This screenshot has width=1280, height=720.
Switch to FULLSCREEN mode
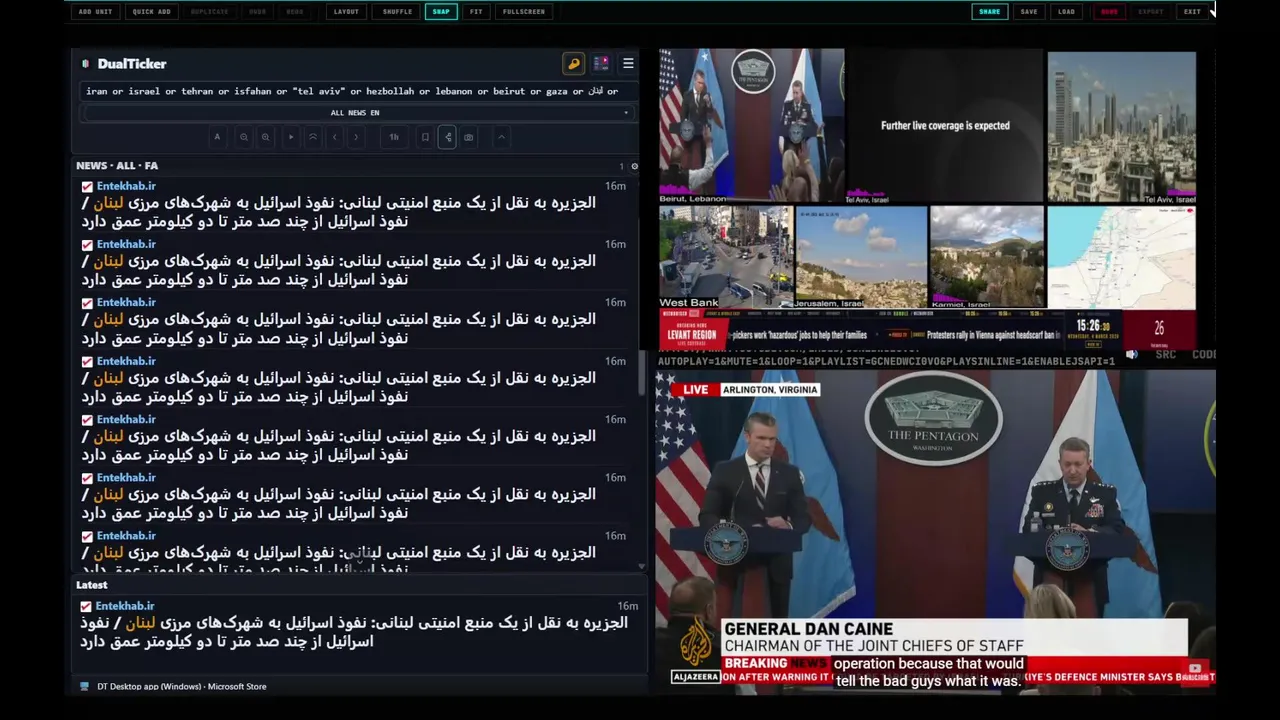click(524, 12)
